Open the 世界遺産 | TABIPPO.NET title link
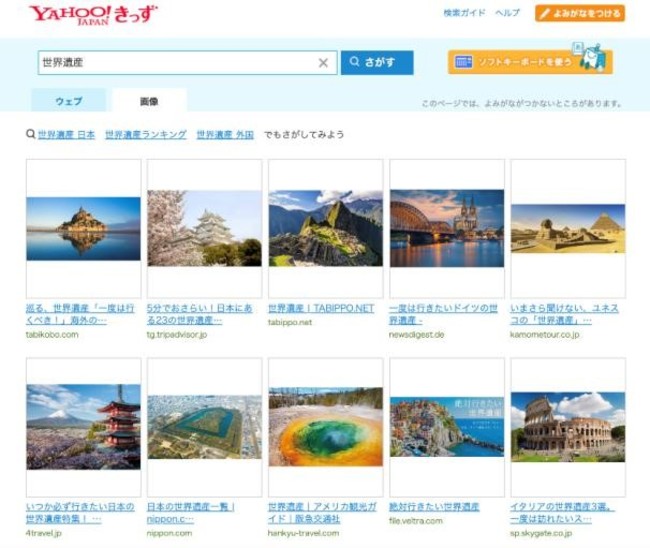650x548 pixels. point(321,308)
